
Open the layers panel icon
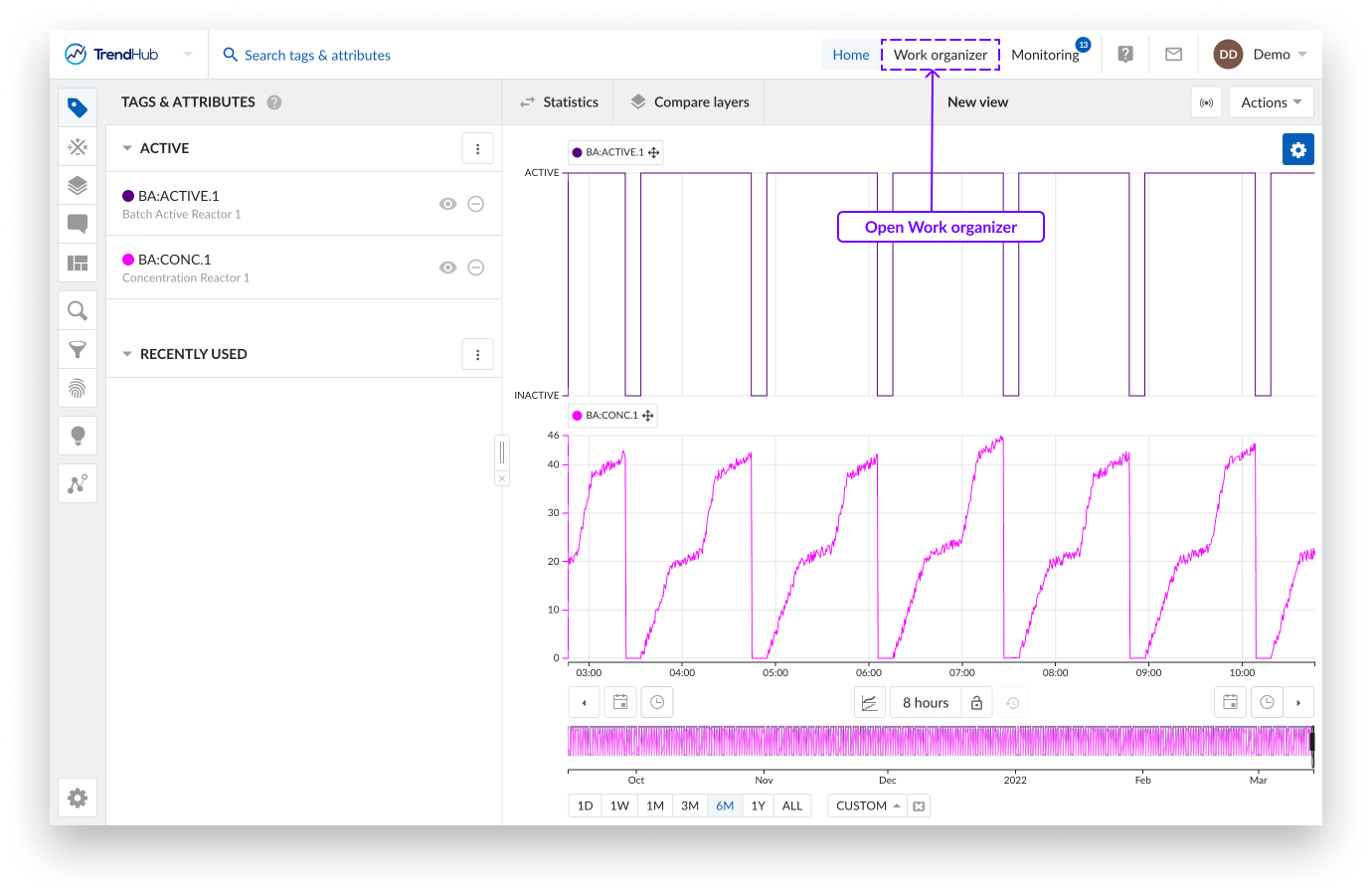tap(78, 186)
